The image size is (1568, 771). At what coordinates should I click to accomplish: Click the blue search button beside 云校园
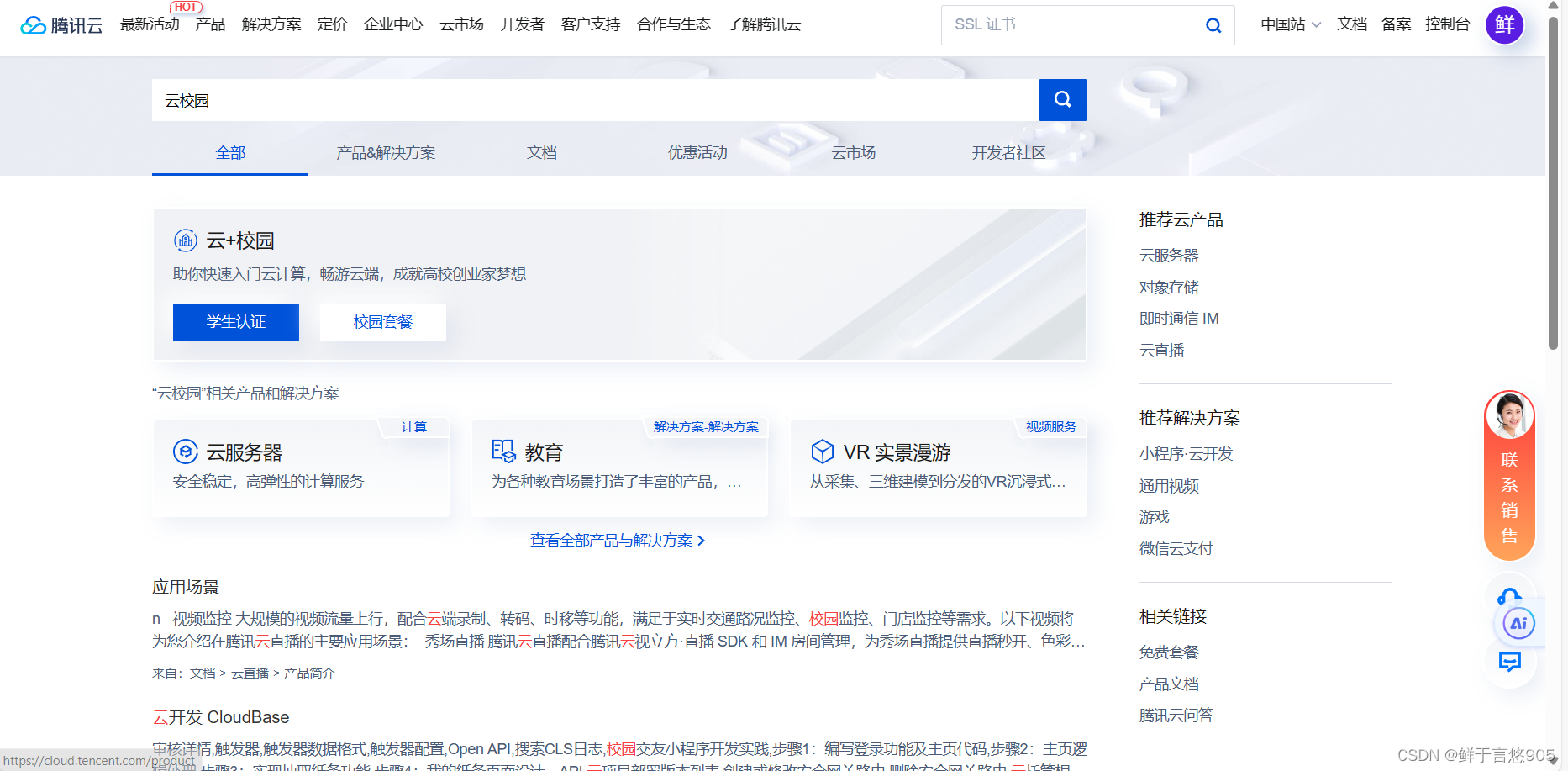1062,100
